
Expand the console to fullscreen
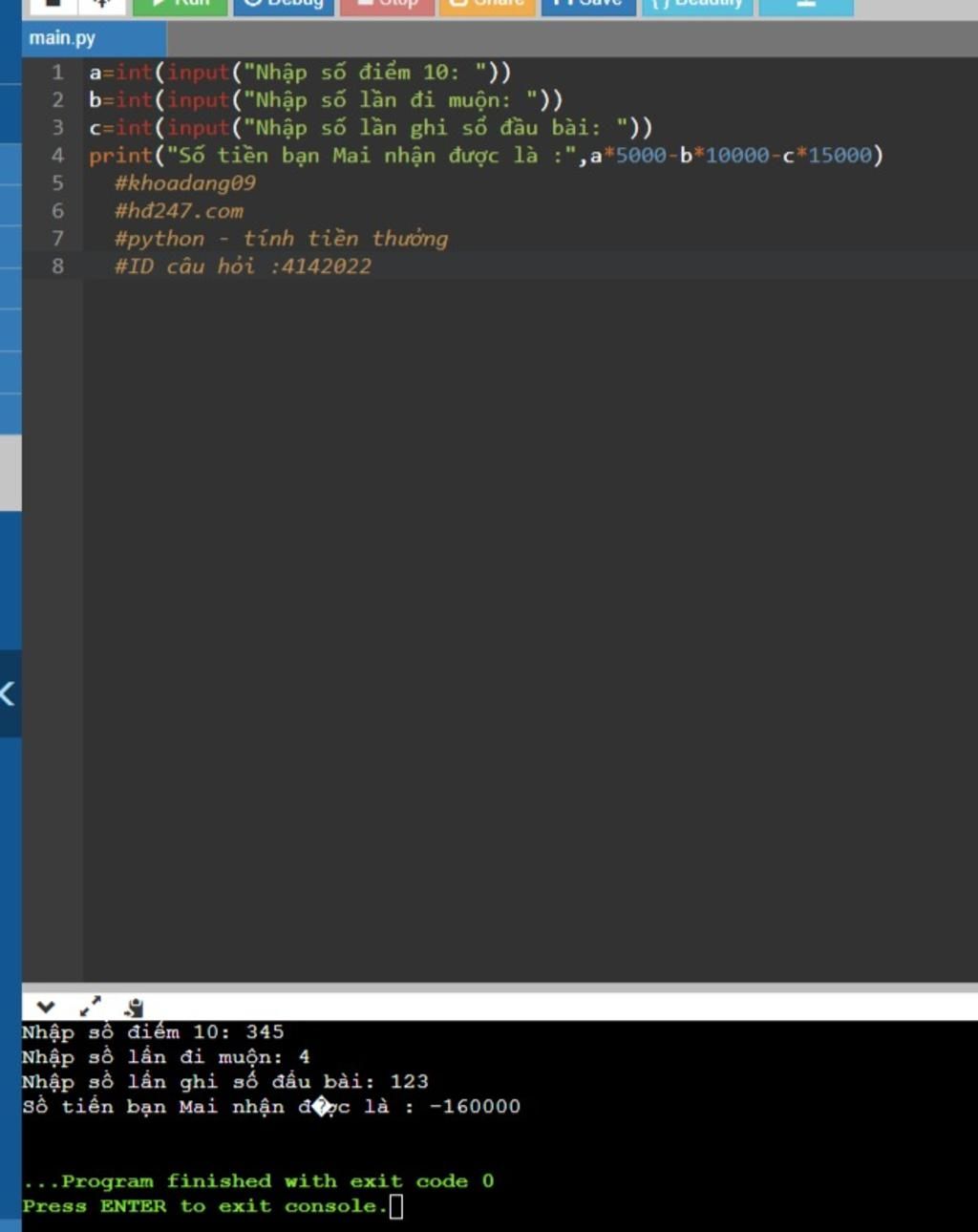[x=90, y=1007]
